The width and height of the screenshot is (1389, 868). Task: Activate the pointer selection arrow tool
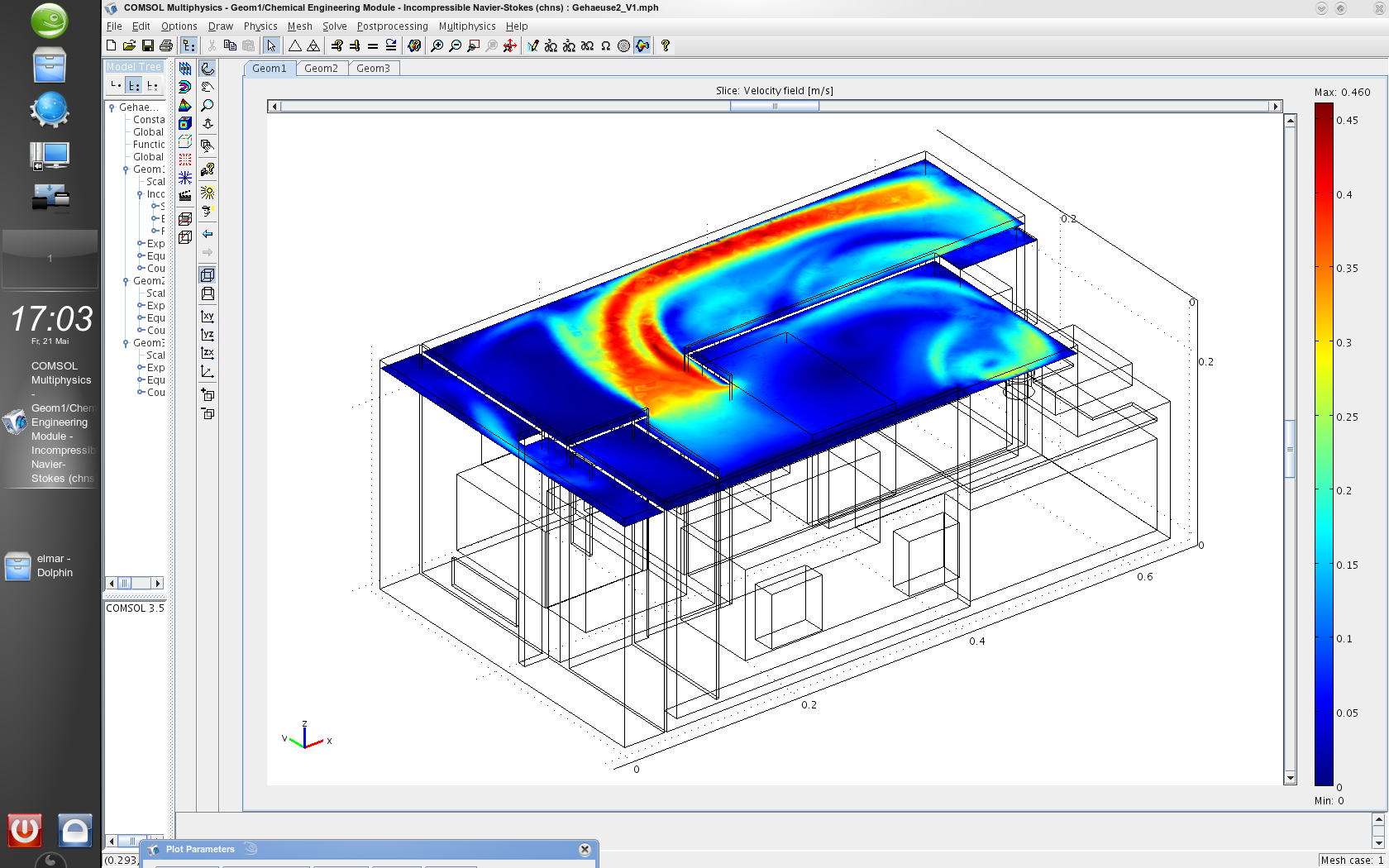(x=271, y=45)
